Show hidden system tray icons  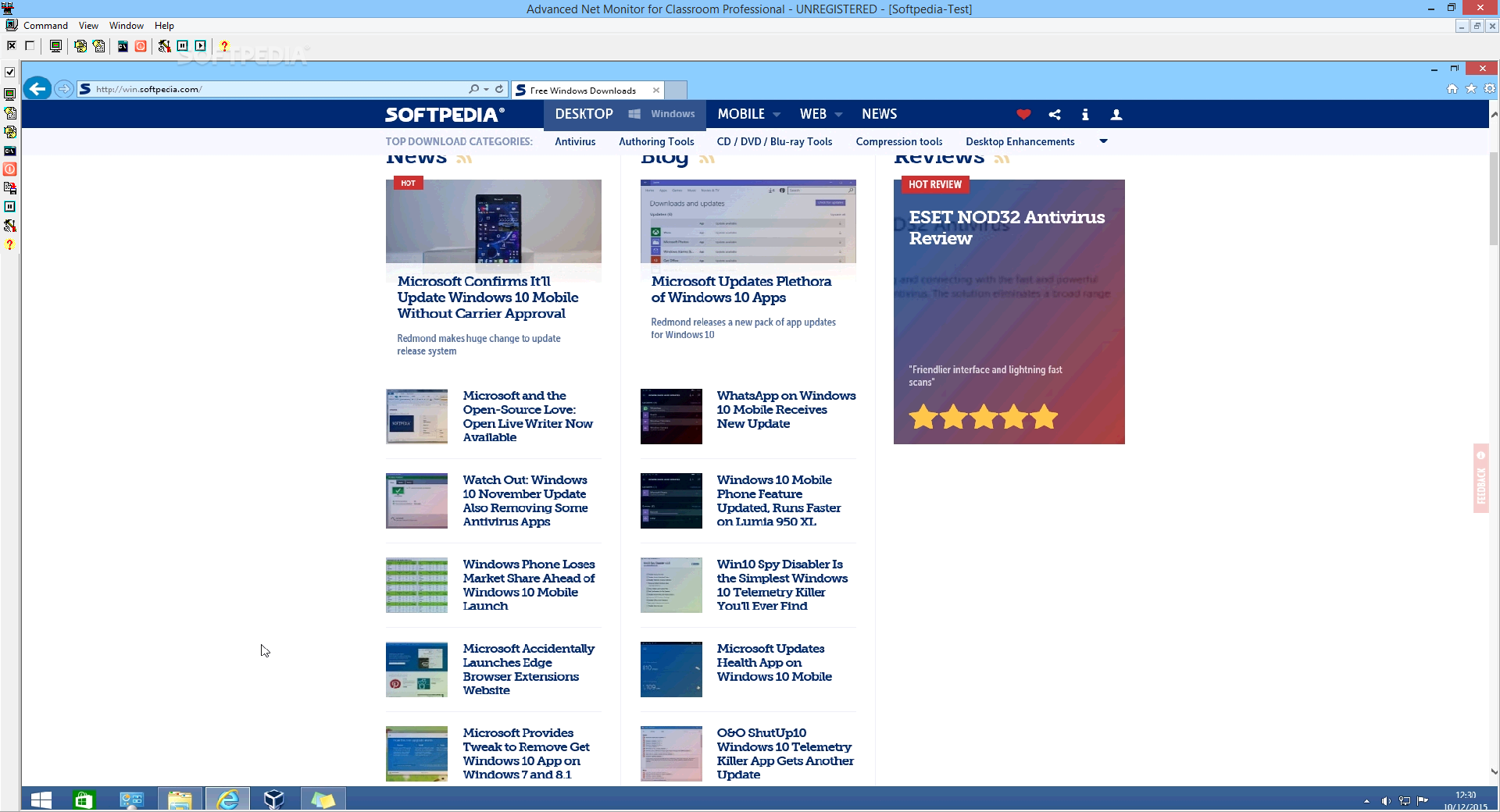coord(1366,801)
